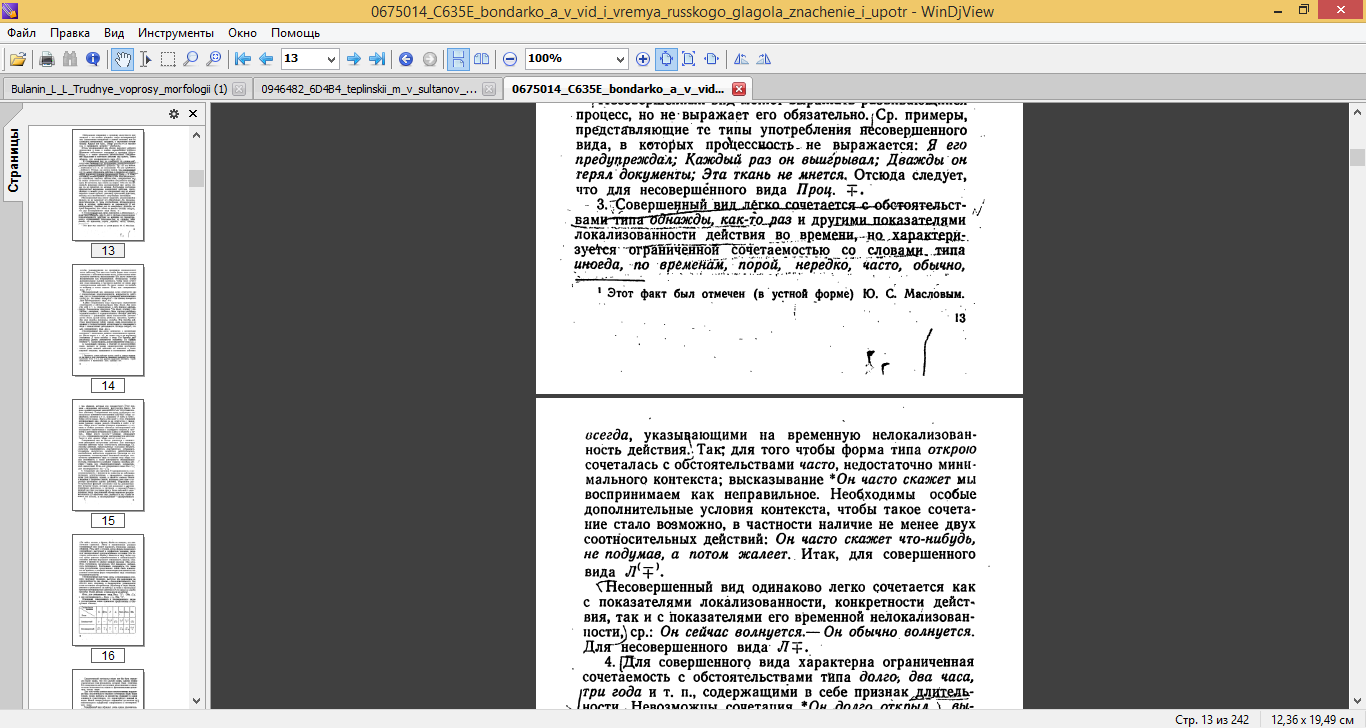Toggle fit page zoom mode
This screenshot has height=728, width=1366.
pos(689,58)
